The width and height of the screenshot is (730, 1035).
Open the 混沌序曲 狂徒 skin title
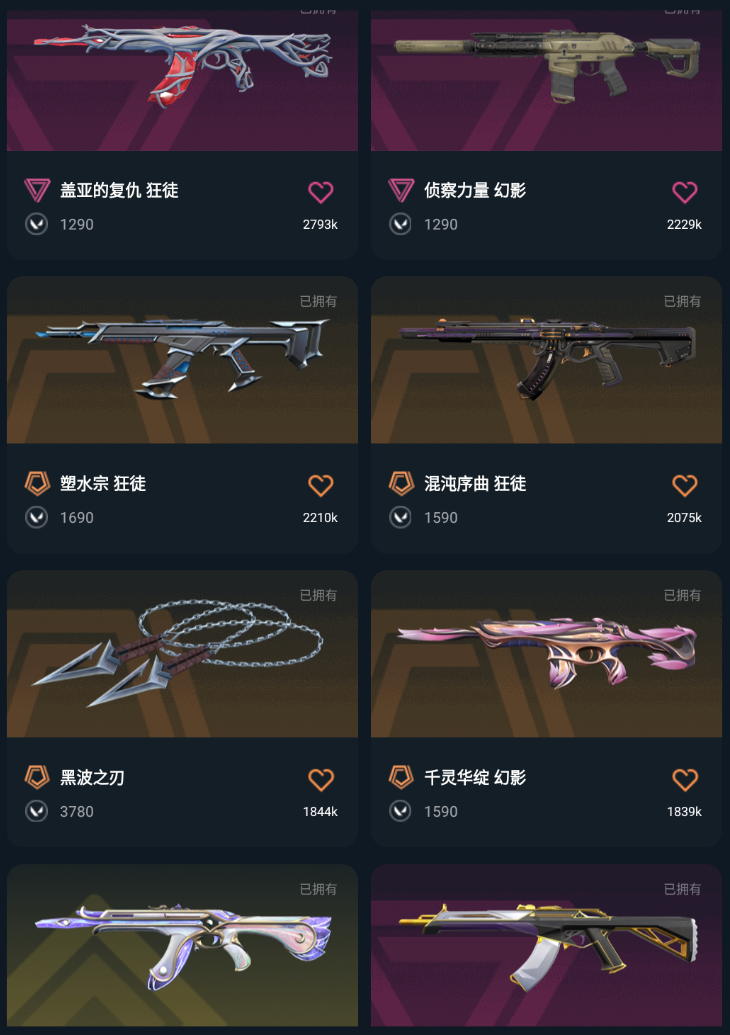point(475,484)
